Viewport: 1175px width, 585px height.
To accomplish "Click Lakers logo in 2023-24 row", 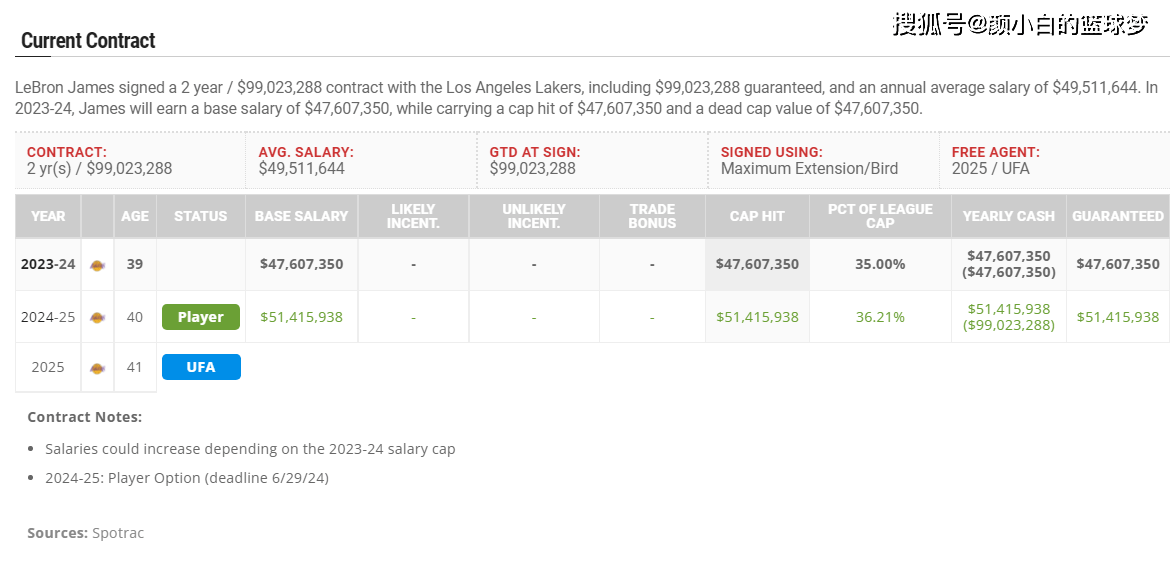I will [97, 265].
